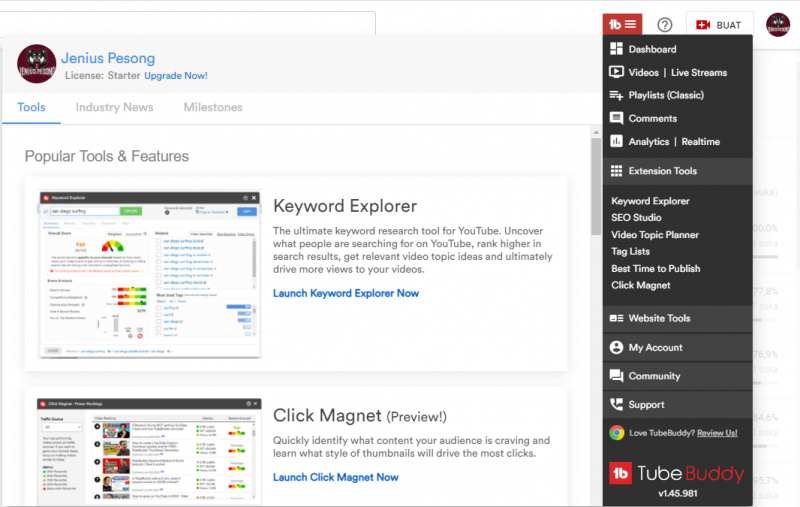Switch to the Milestones tab
The width and height of the screenshot is (800, 507).
tap(212, 107)
